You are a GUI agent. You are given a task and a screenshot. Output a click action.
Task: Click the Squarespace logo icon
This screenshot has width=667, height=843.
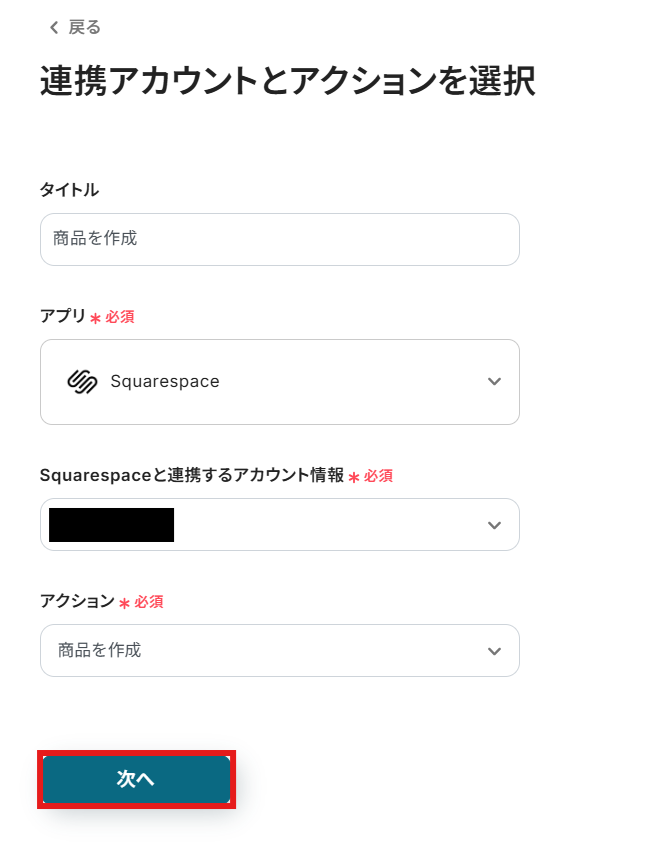[x=81, y=381]
